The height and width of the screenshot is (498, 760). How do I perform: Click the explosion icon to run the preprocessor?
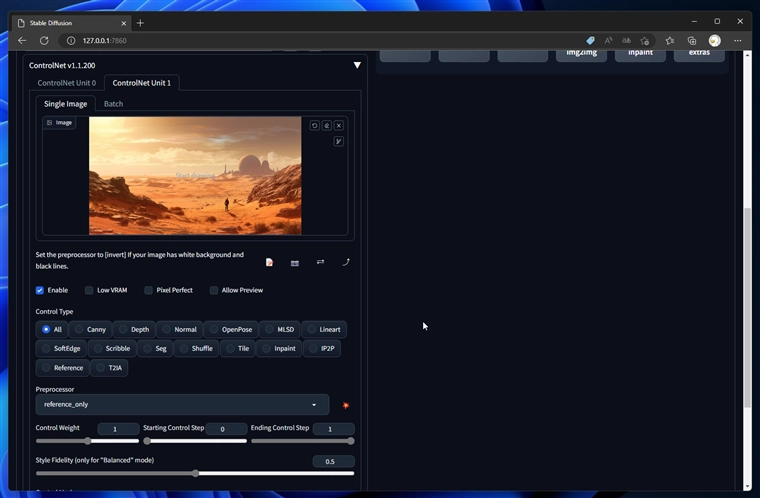click(346, 405)
